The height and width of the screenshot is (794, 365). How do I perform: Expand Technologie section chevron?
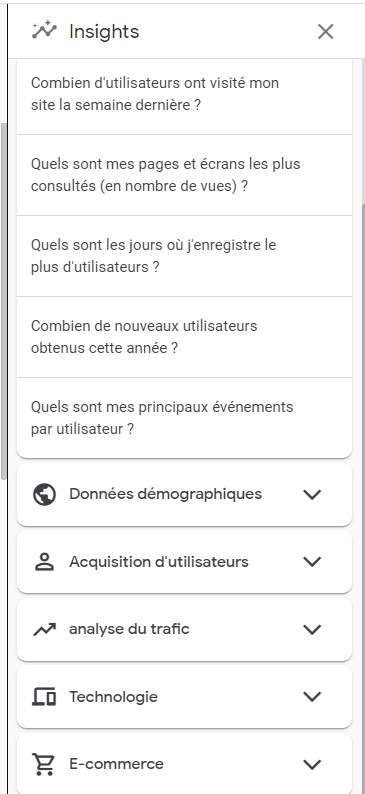pos(312,697)
